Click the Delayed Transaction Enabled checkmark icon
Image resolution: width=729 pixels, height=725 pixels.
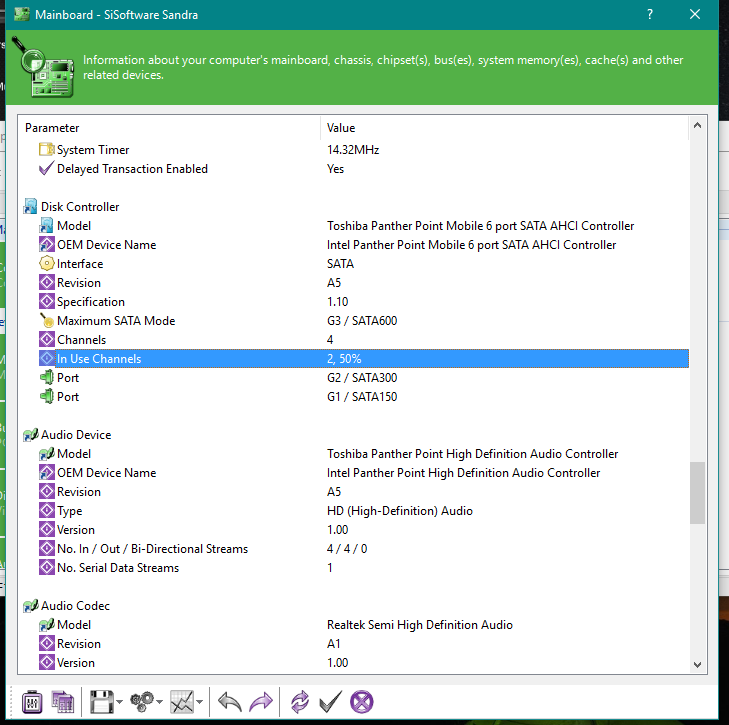pyautogui.click(x=46, y=169)
